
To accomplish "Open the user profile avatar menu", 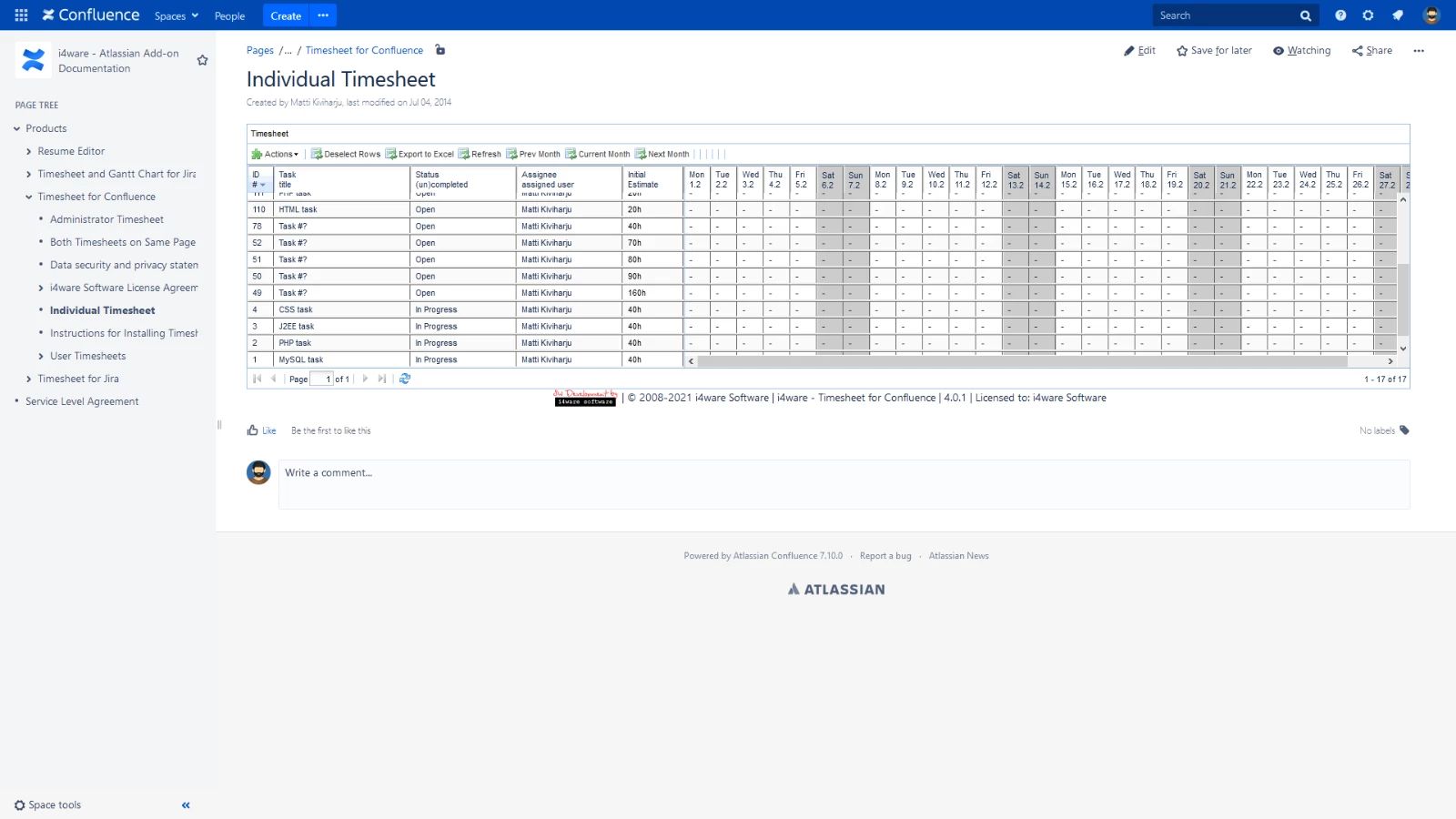I will (x=1431, y=15).
